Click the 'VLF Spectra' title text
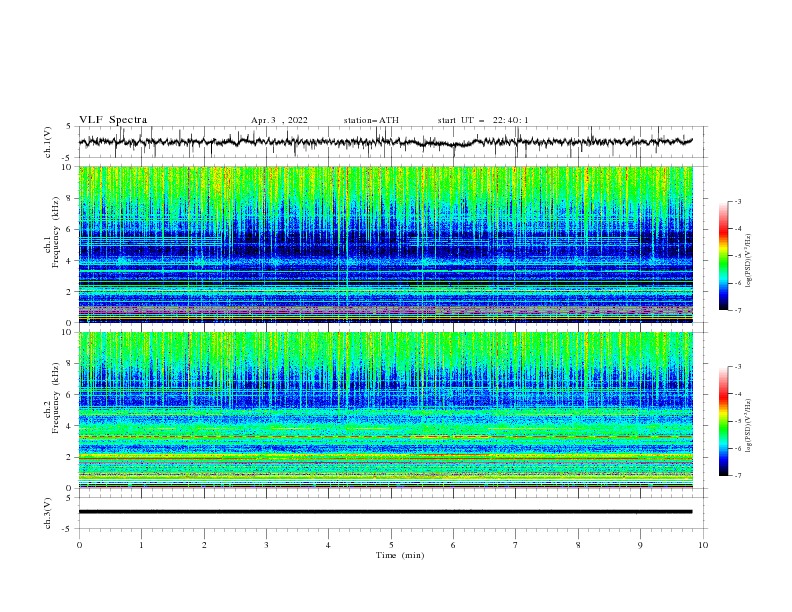Viewport: 792px width, 612px height. pos(113,120)
